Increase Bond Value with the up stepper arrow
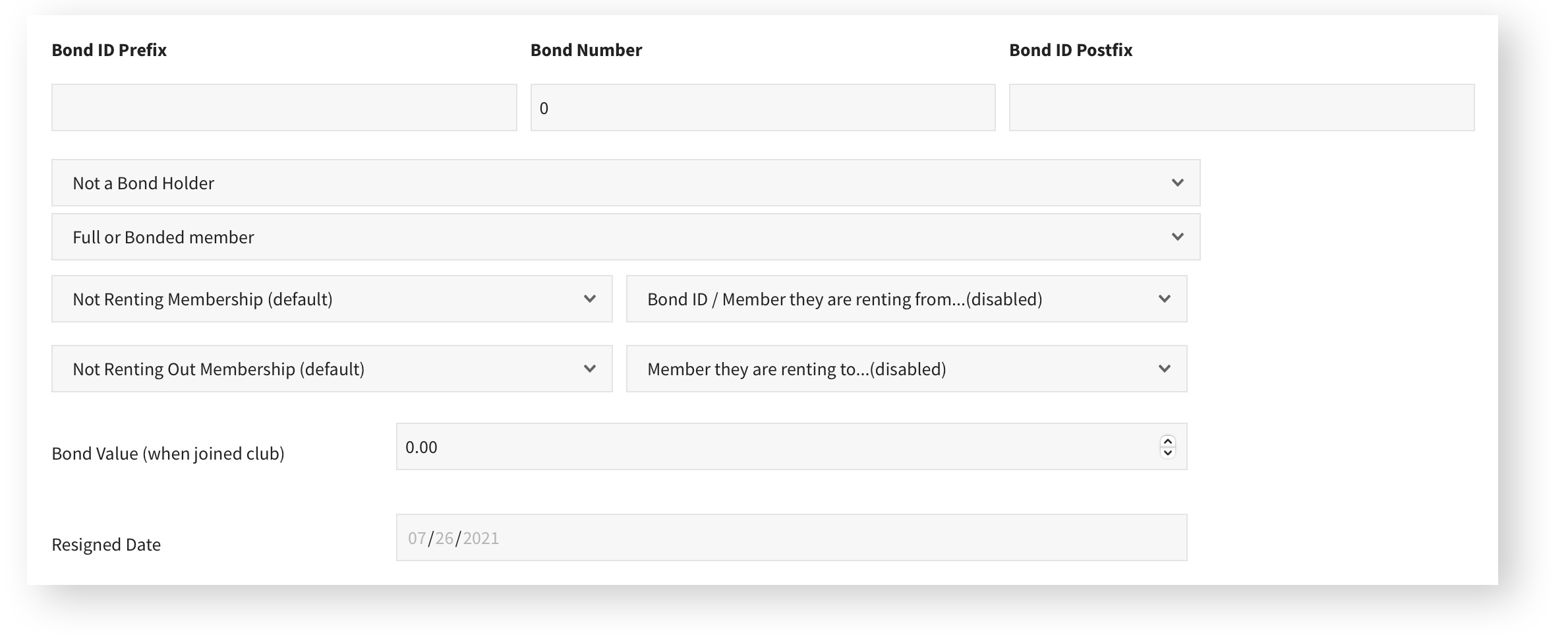 (x=1167, y=441)
